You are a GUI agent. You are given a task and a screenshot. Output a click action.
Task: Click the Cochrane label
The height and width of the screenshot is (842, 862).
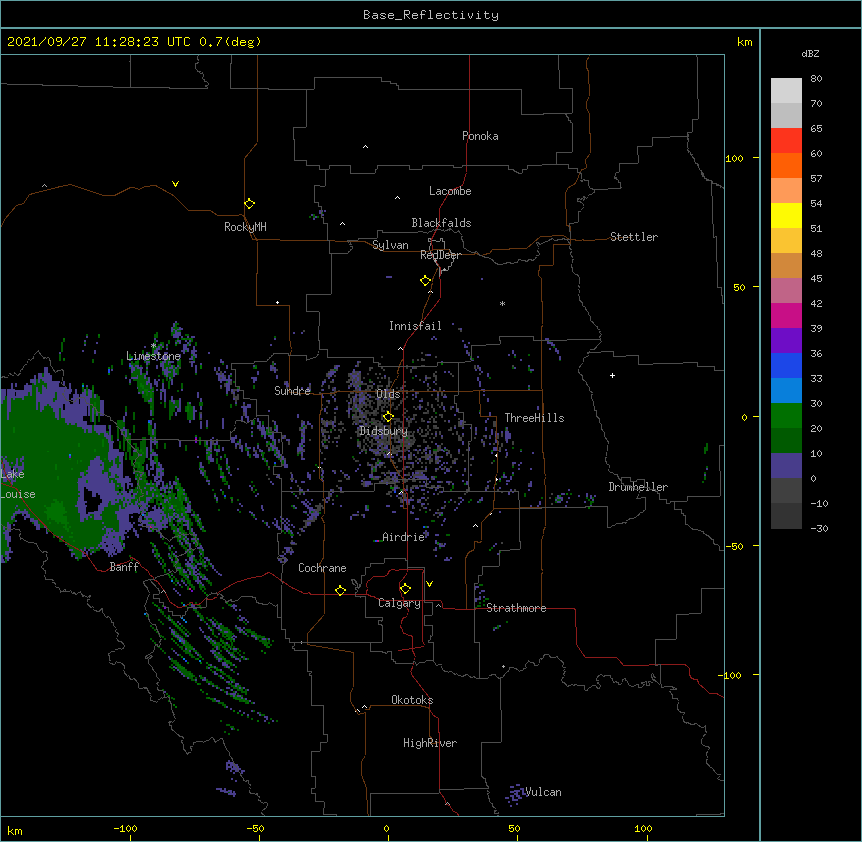(322, 568)
